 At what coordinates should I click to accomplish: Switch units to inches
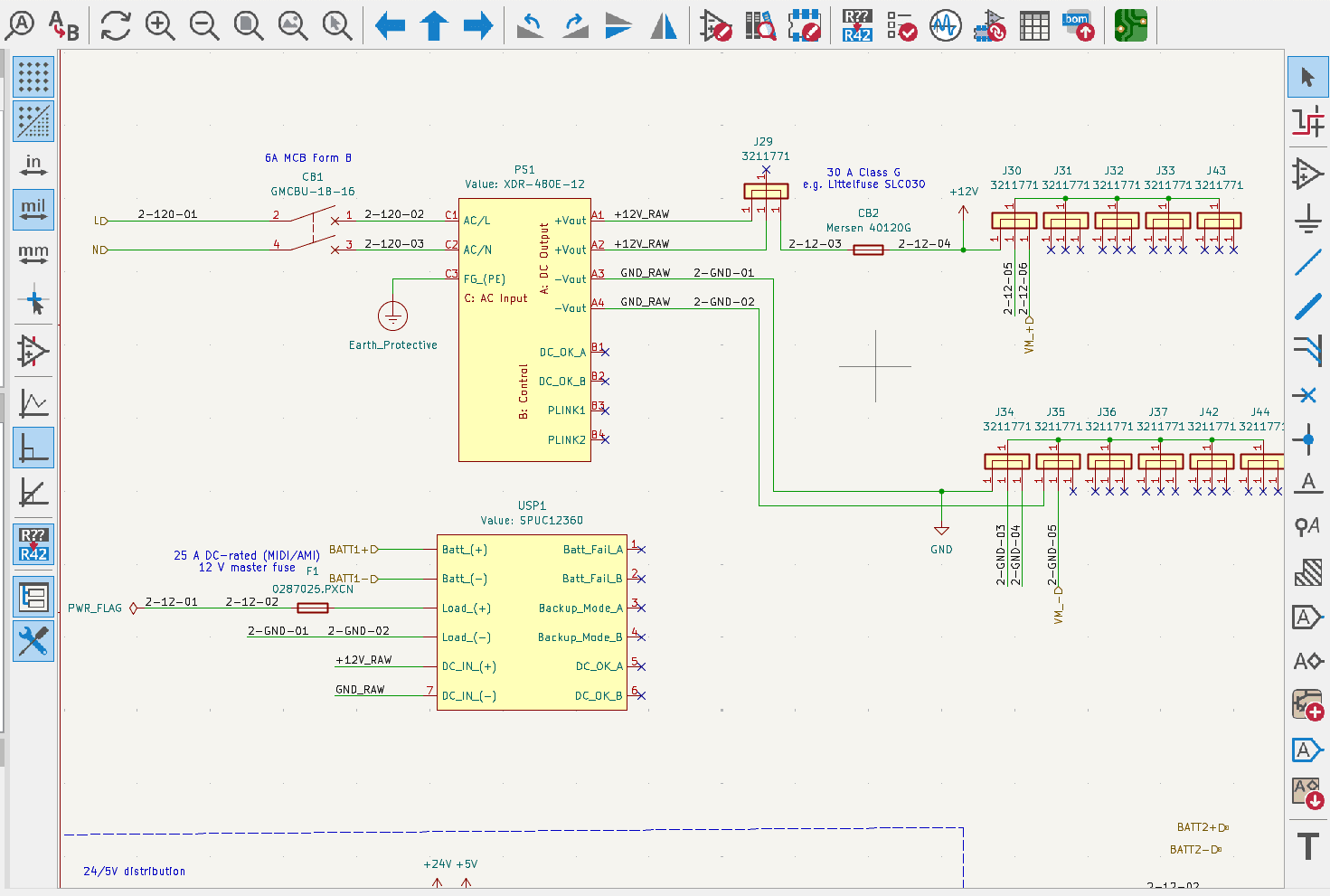(x=33, y=165)
